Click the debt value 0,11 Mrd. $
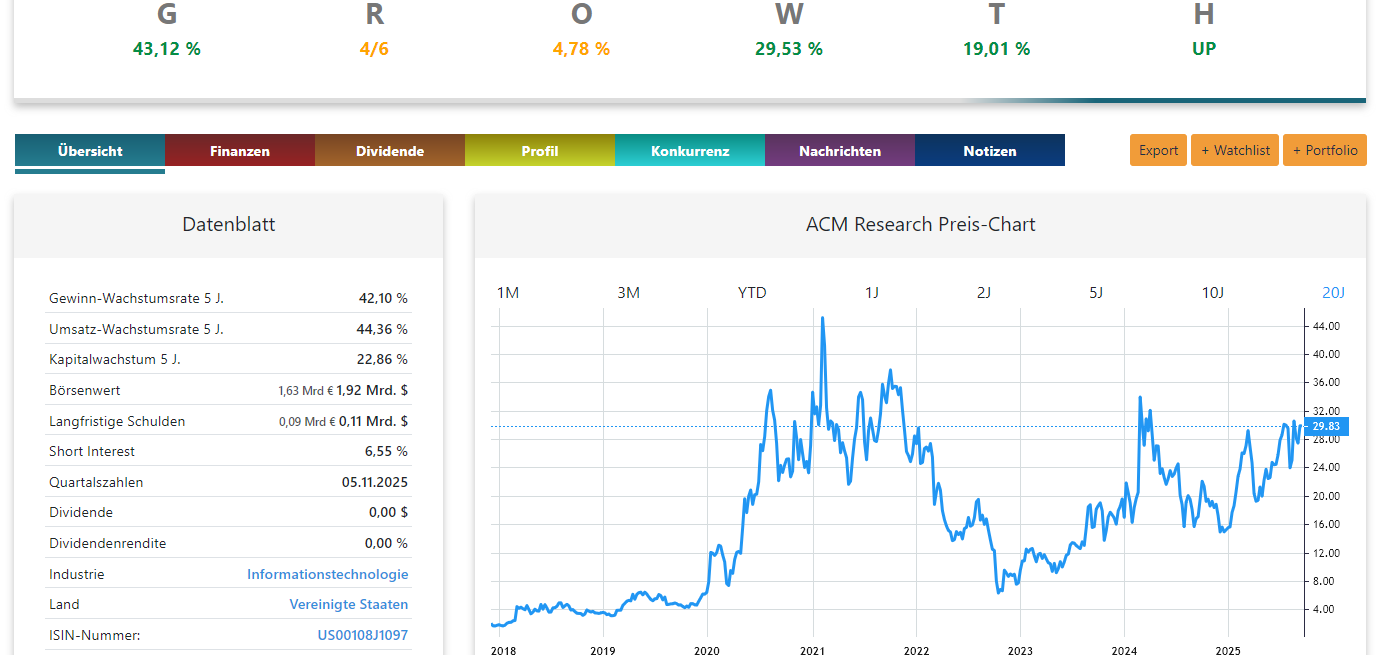The width and height of the screenshot is (1378, 655). point(373,421)
